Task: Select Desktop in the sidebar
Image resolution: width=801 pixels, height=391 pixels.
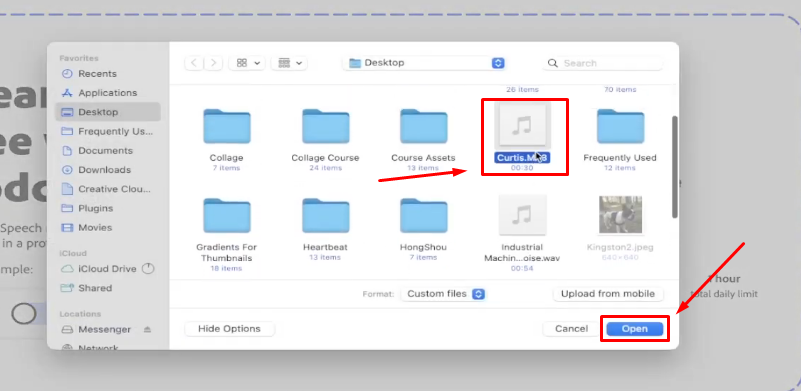Action: tap(108, 112)
